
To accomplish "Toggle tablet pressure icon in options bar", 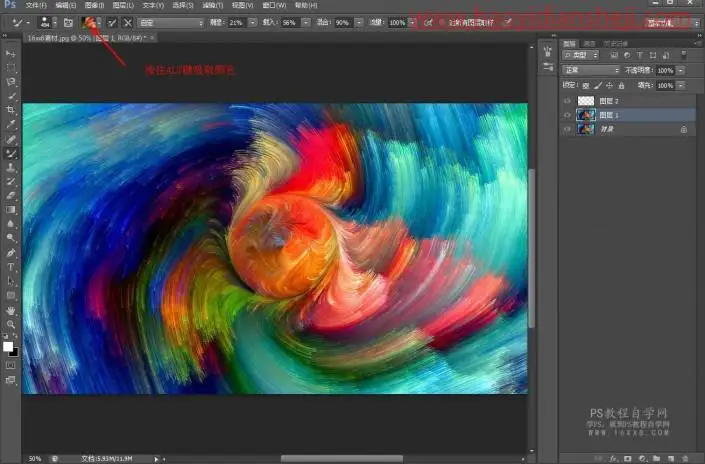I will 508,22.
